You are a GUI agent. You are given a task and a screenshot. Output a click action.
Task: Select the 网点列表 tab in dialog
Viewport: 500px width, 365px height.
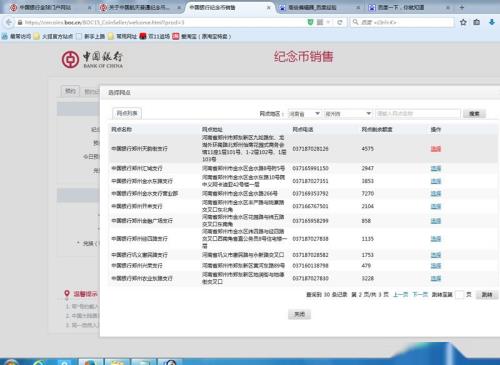[127, 113]
